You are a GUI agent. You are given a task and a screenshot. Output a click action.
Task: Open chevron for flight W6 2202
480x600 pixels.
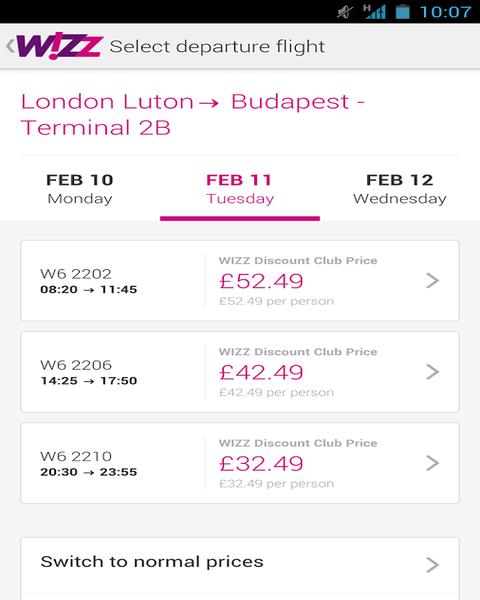coord(433,280)
